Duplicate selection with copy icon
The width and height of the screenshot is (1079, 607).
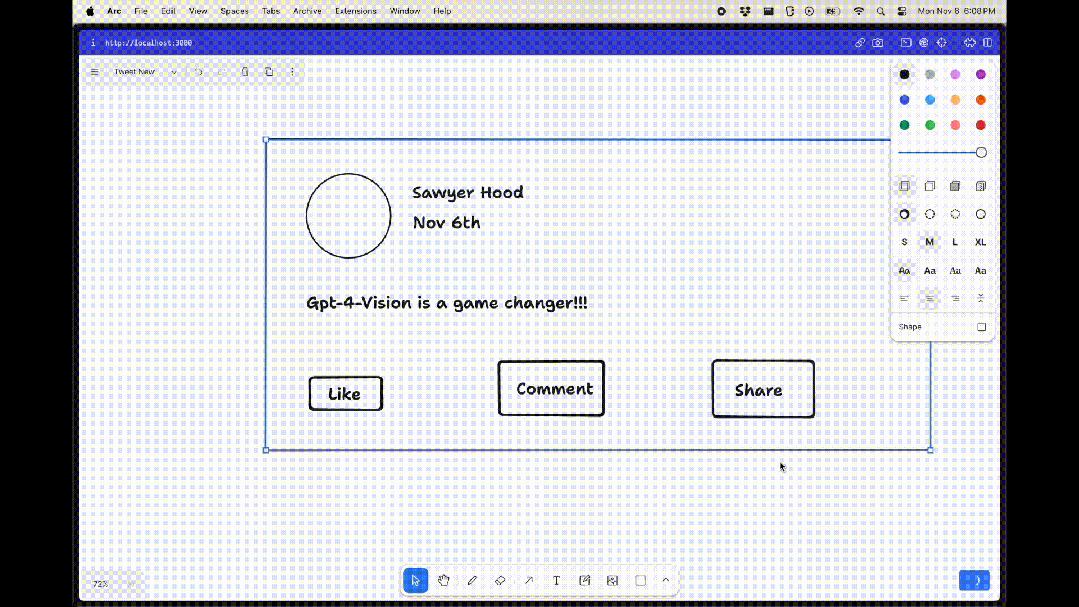pos(269,72)
